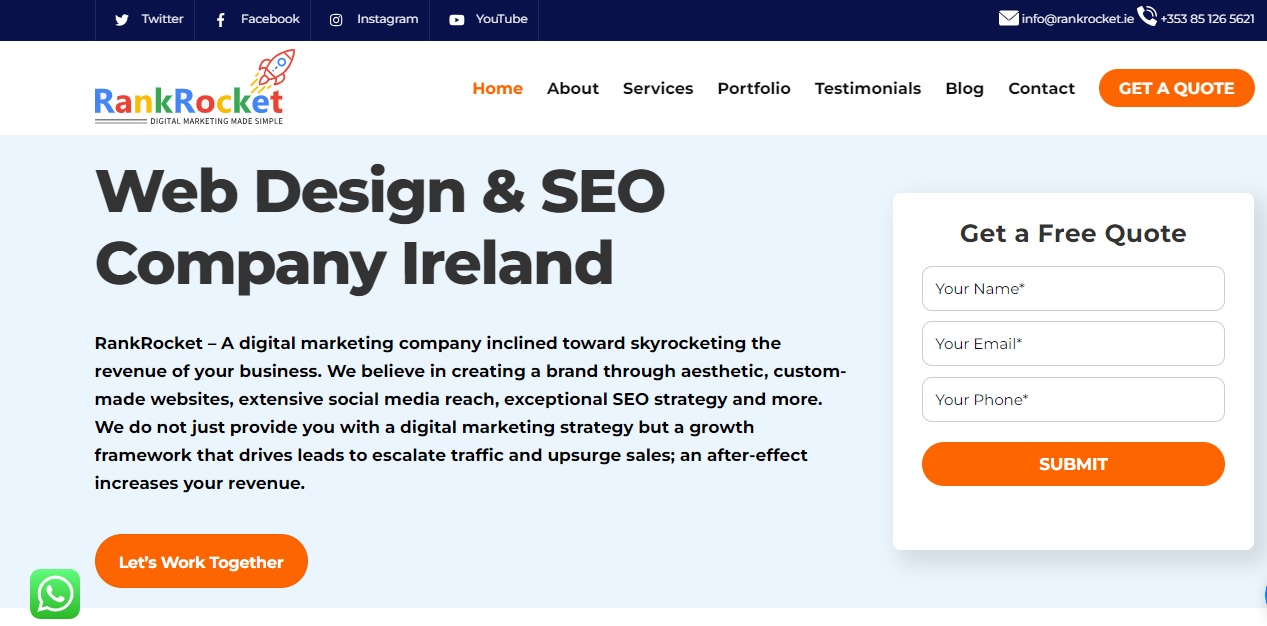Open the Services menu item
The image size is (1267, 626).
tap(658, 88)
